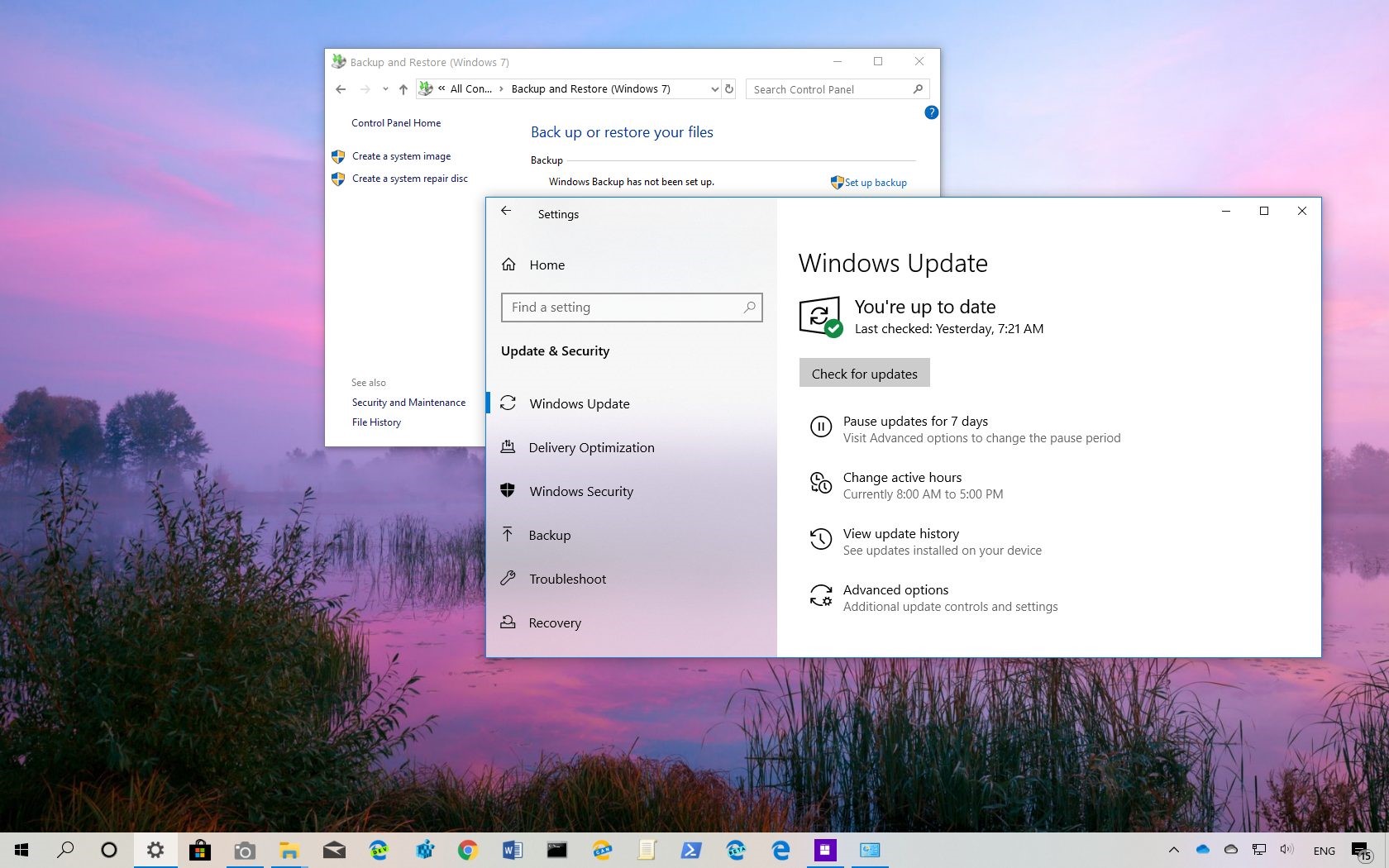Click the Set up backup link
Viewport: 1389px width, 868px height.
tap(875, 183)
